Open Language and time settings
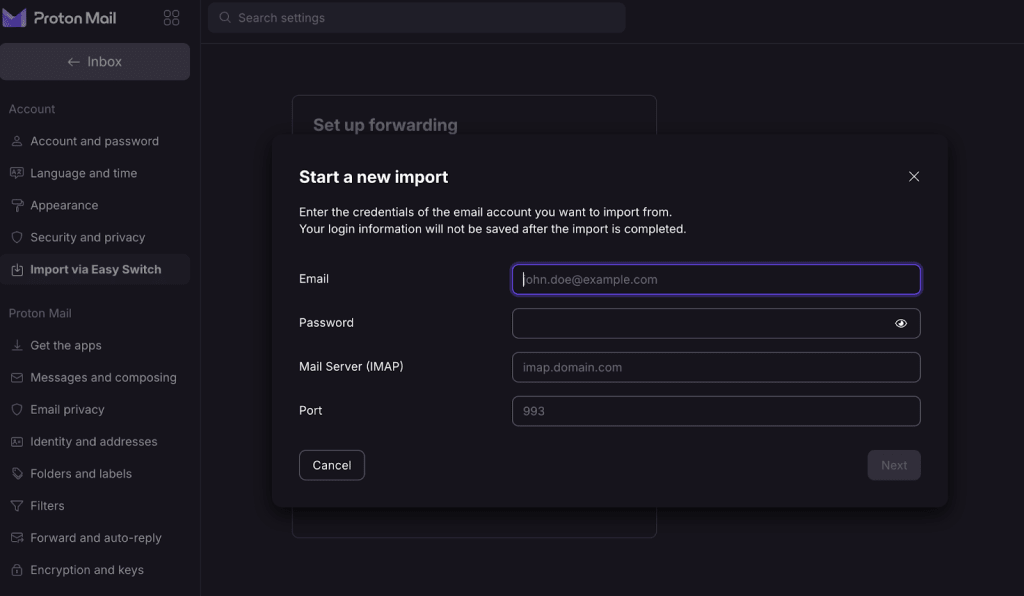Image resolution: width=1024 pixels, height=596 pixels. click(x=84, y=173)
